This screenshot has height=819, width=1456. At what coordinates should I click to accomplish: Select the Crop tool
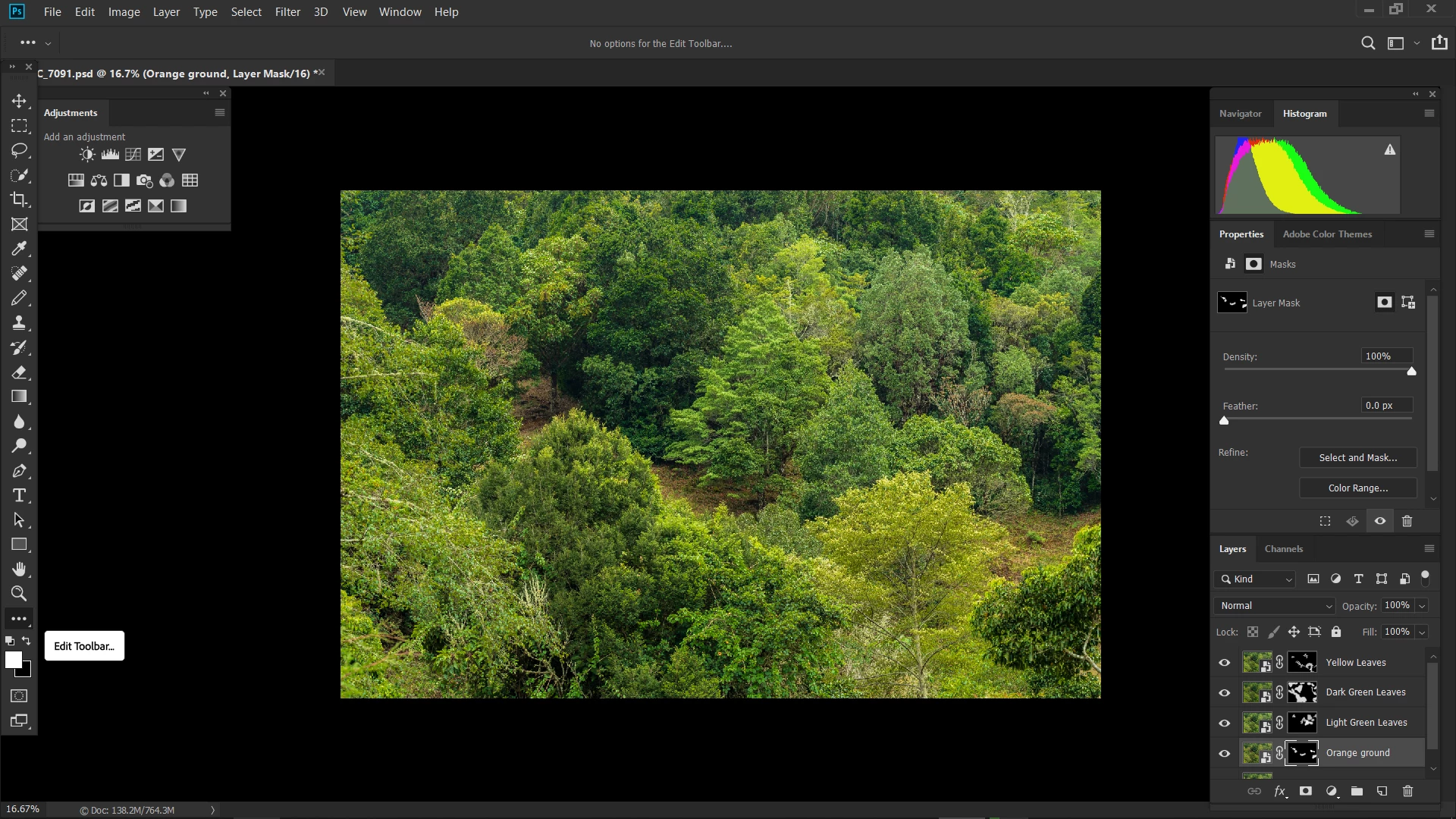point(19,199)
